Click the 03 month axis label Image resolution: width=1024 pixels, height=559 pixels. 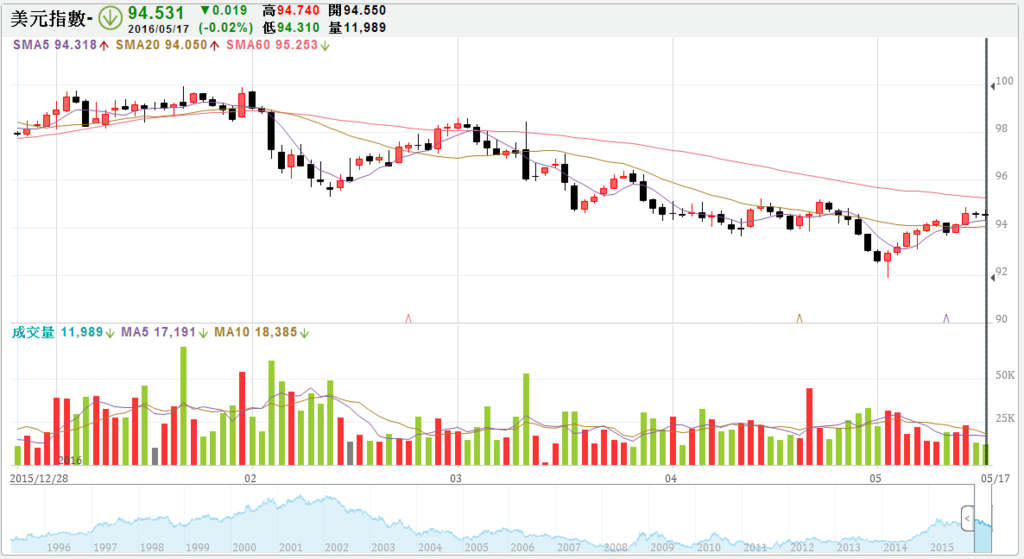point(455,478)
